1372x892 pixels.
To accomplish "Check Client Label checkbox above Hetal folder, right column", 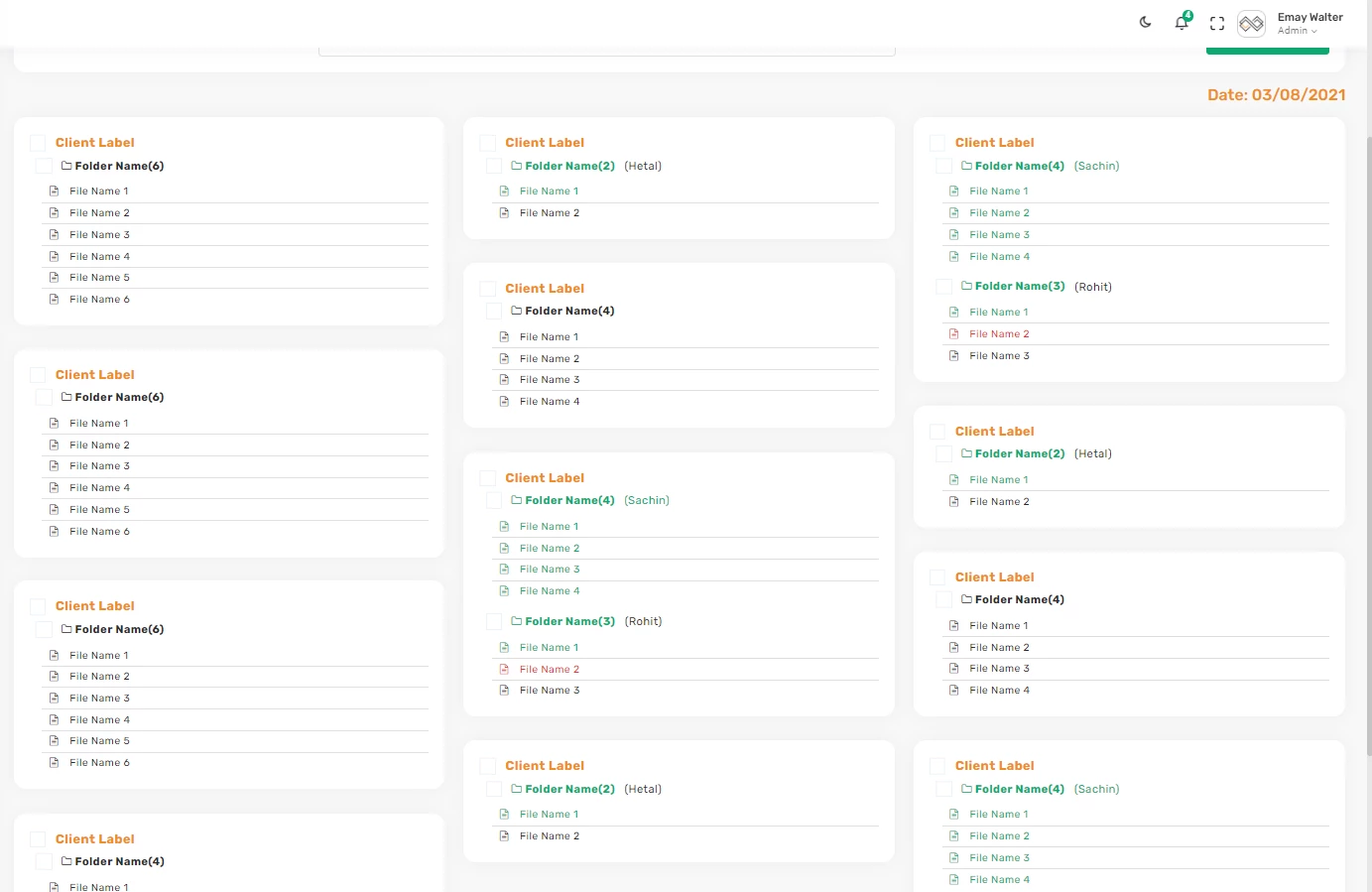I will 937,432.
